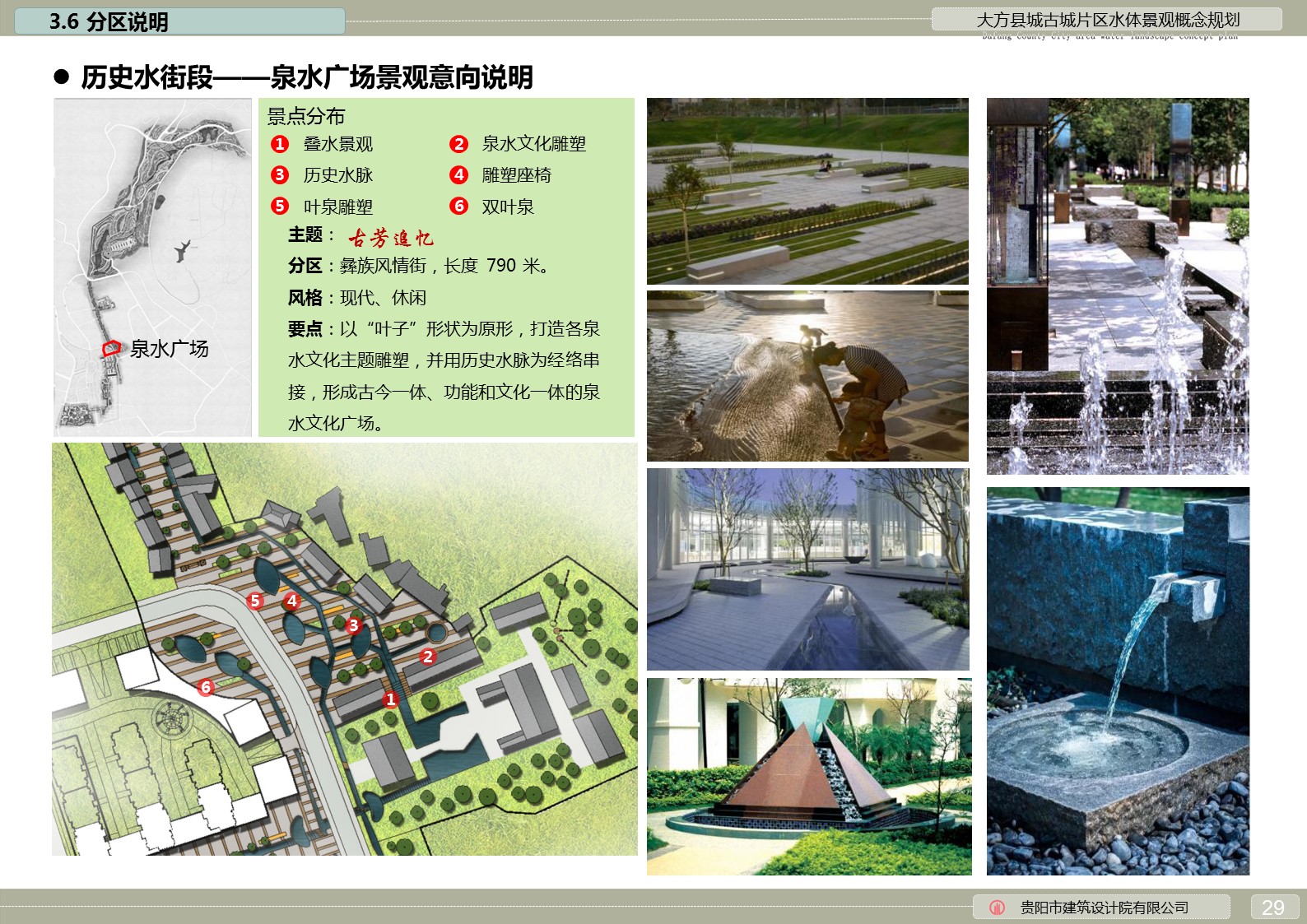Select marker 1 on the colored site plan

pos(390,699)
